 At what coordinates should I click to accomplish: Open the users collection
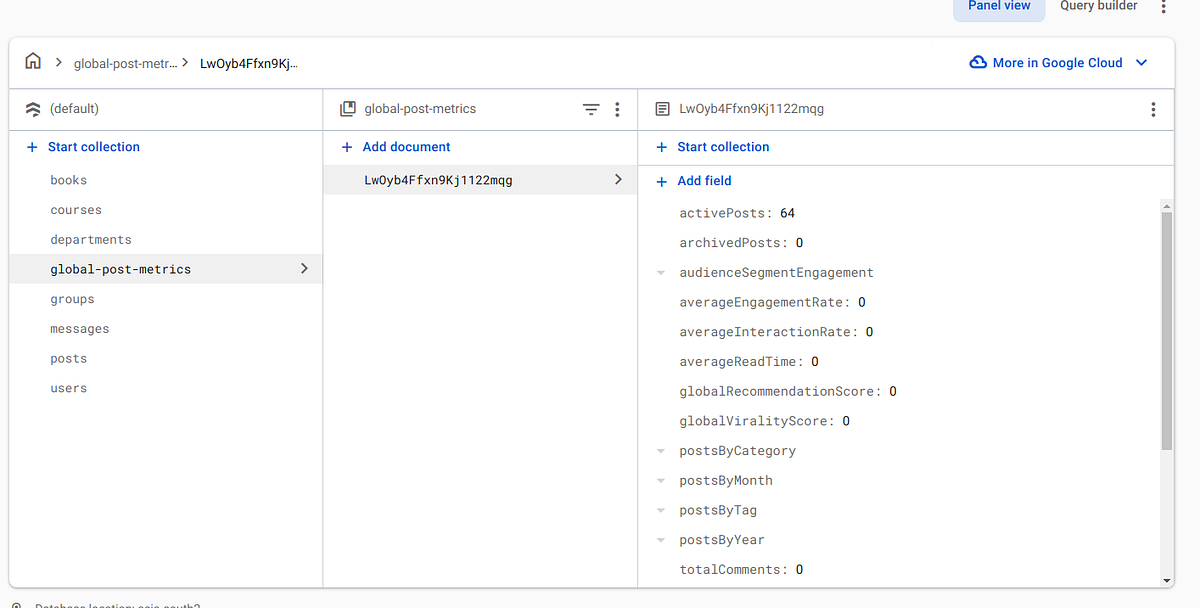pyautogui.click(x=69, y=388)
